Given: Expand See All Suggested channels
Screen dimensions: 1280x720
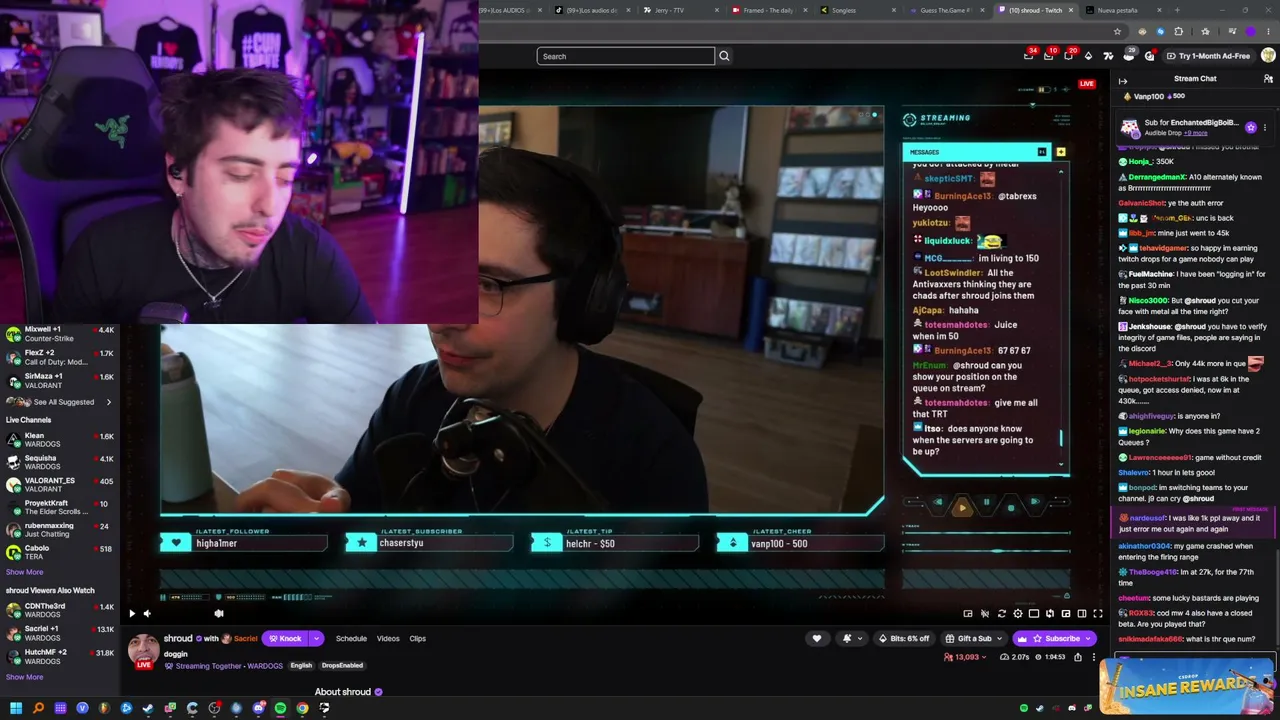Looking at the screenshot, I should pos(60,402).
